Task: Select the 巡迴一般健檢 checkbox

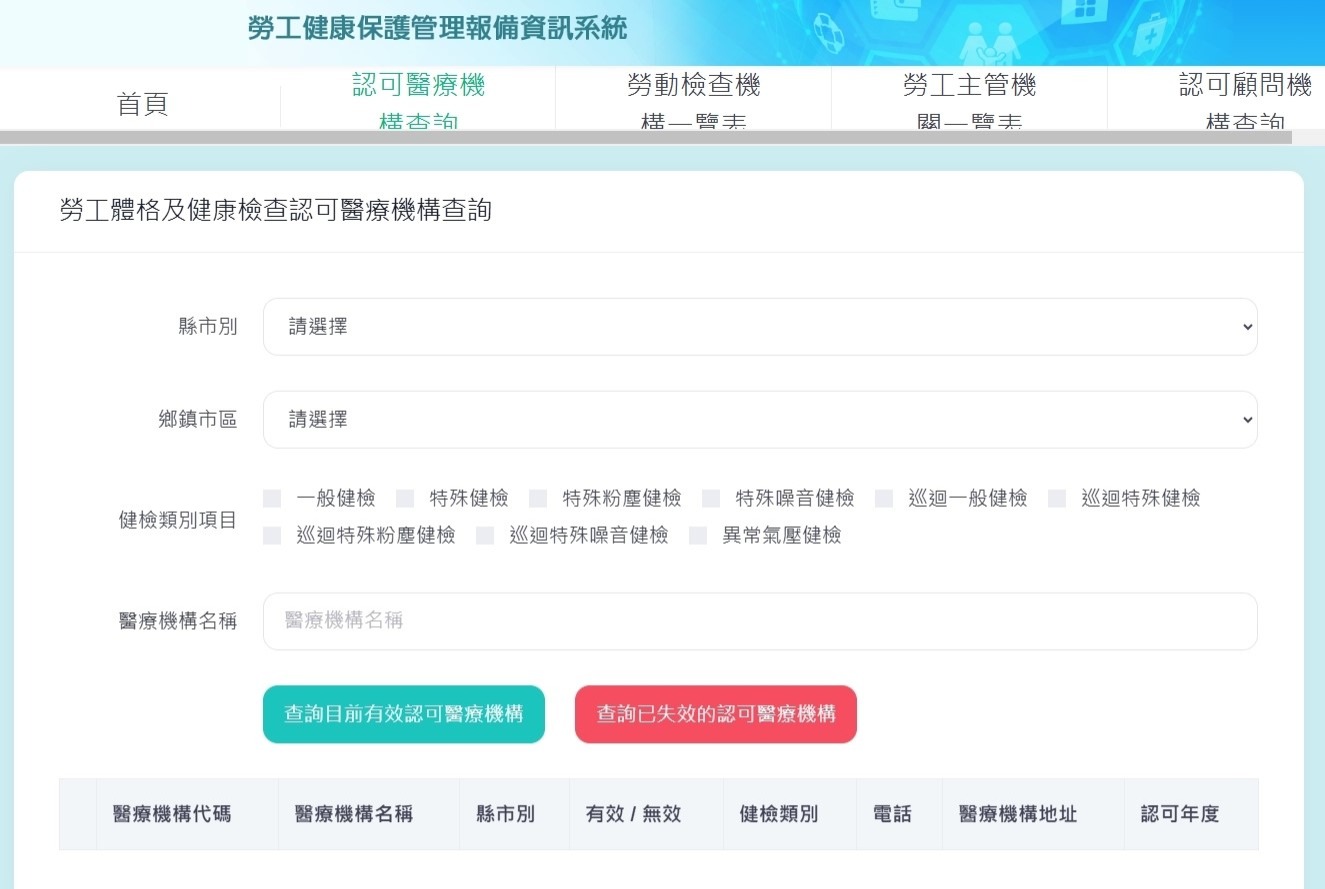Action: (884, 498)
